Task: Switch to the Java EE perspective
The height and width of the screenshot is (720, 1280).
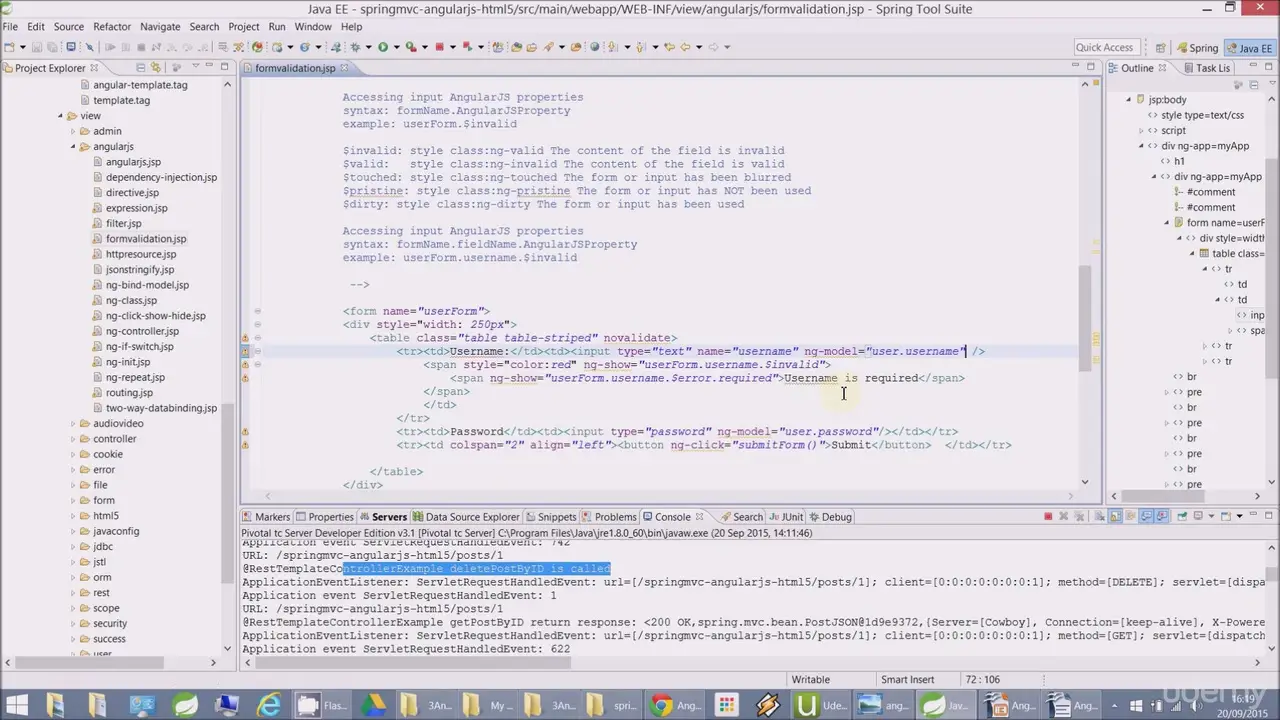Action: (x=1248, y=48)
